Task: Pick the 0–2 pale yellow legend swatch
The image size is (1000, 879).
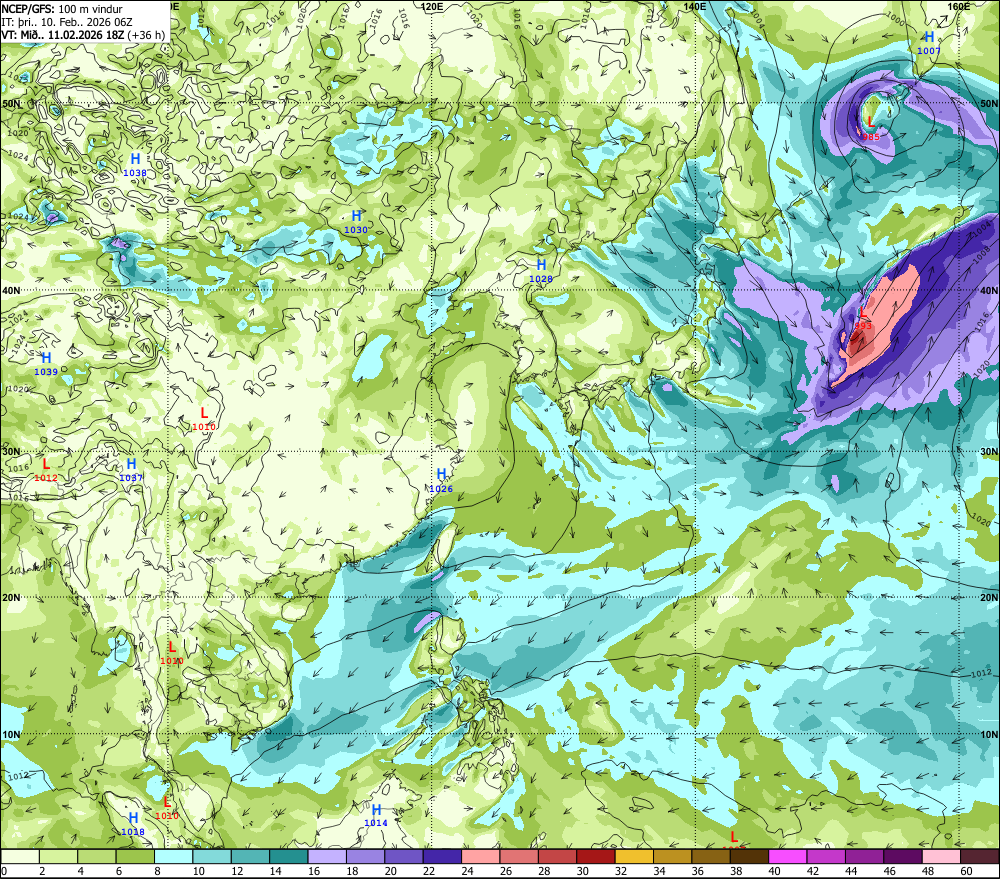Action: click(x=20, y=856)
